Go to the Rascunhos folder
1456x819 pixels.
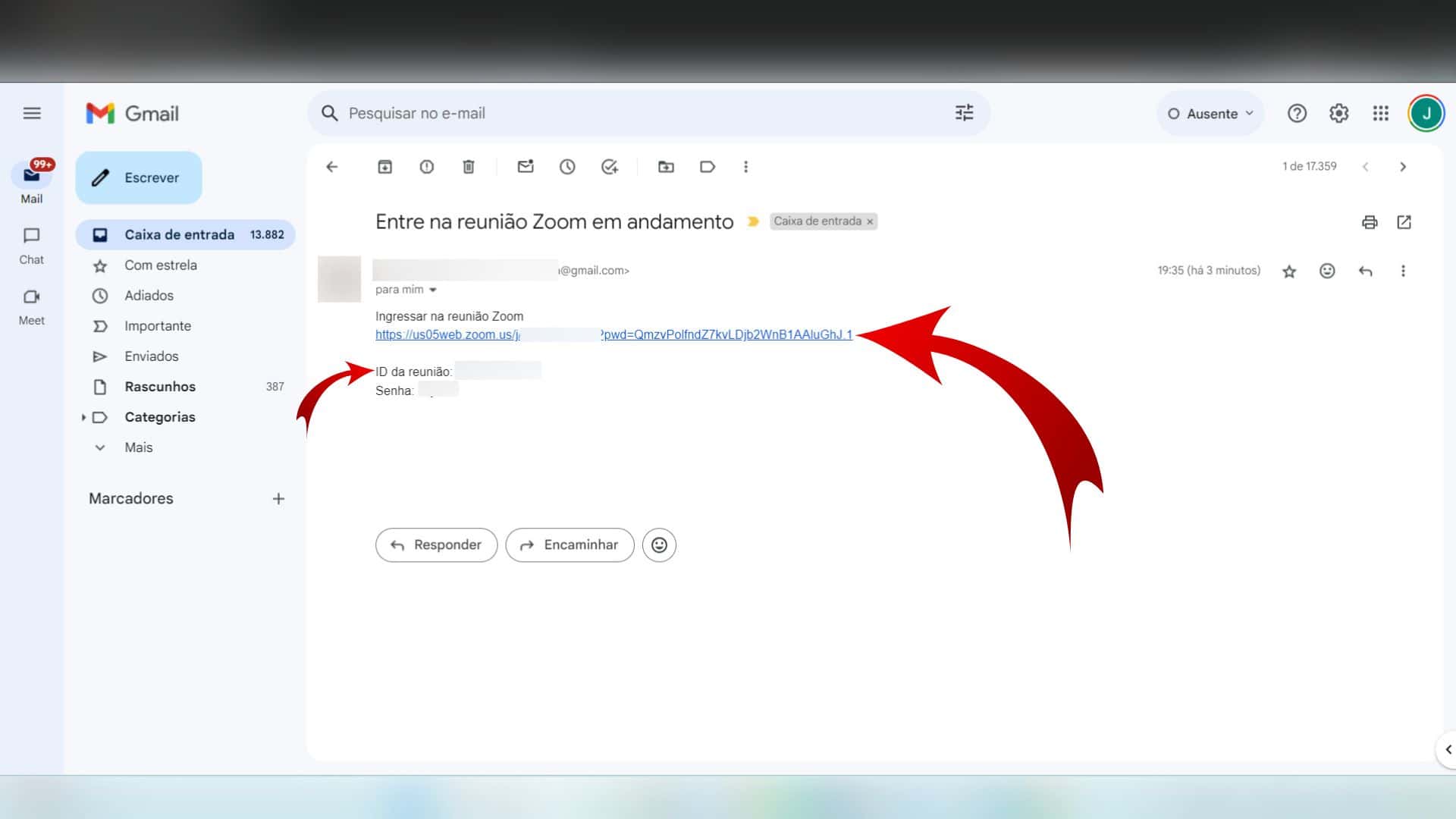pyautogui.click(x=160, y=387)
